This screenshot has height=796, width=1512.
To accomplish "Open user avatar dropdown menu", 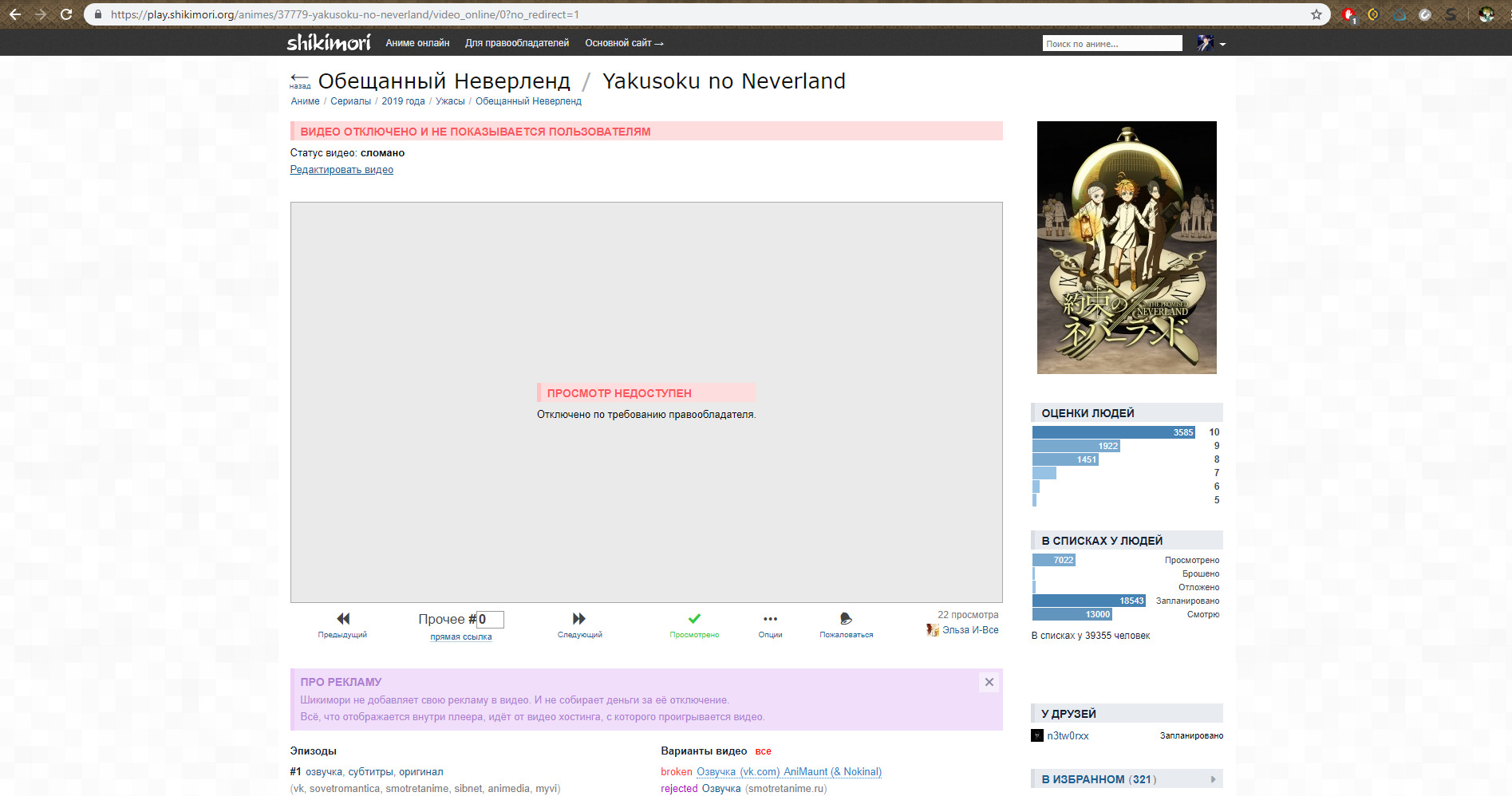I will [x=1210, y=43].
